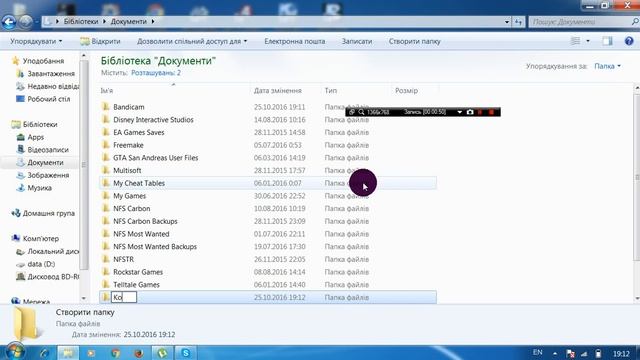Screen dimensions: 640x360
Task: Take a screenshot with Bandicam camera icon
Action: click(x=470, y=112)
